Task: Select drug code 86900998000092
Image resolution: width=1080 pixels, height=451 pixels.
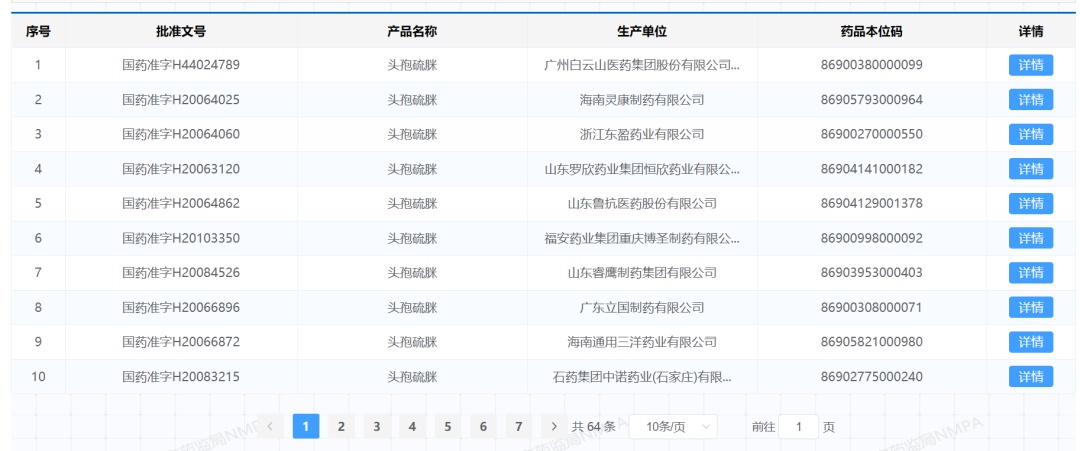Action: (871, 238)
